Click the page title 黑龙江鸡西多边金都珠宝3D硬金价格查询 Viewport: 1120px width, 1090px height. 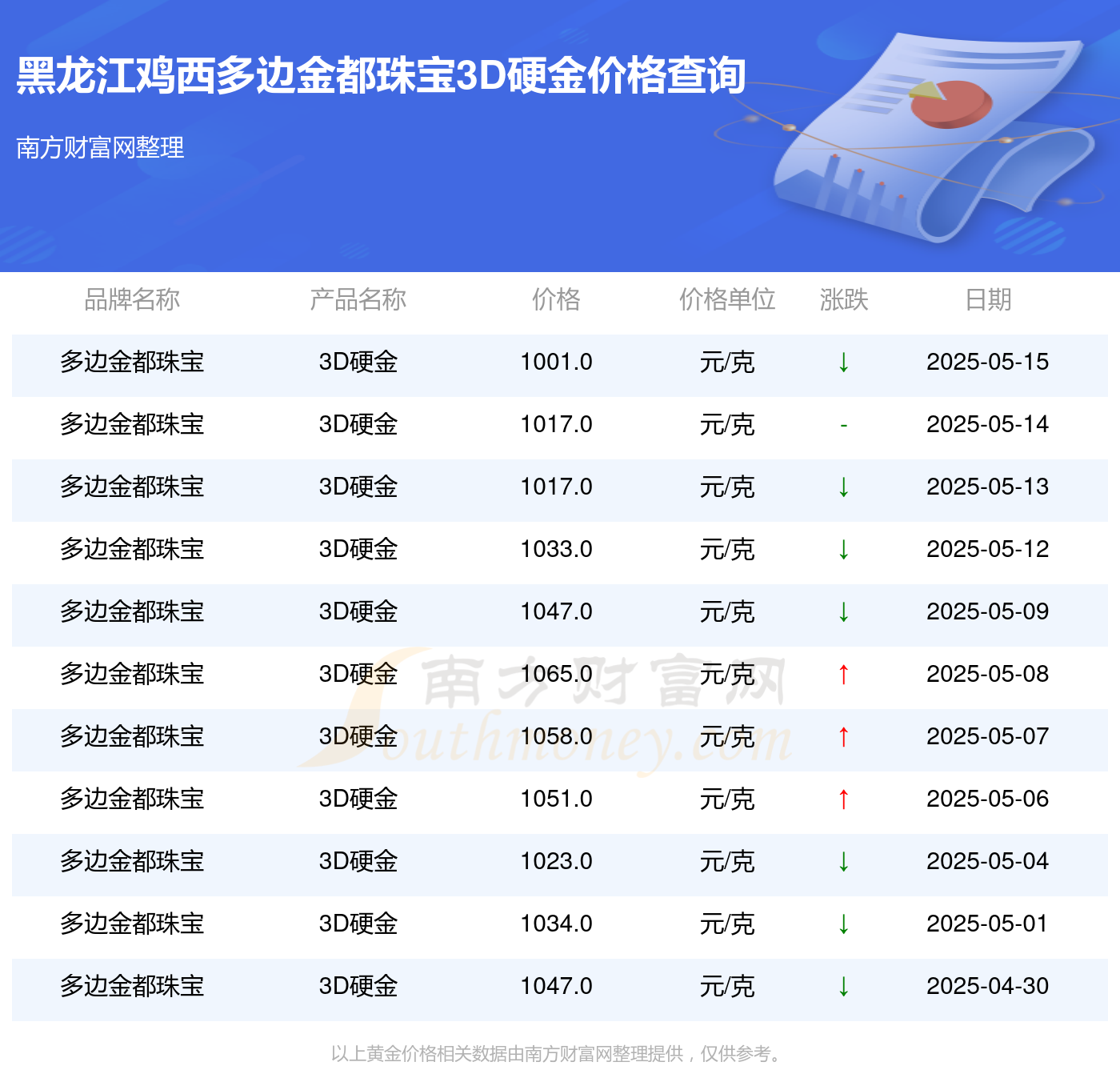click(381, 76)
